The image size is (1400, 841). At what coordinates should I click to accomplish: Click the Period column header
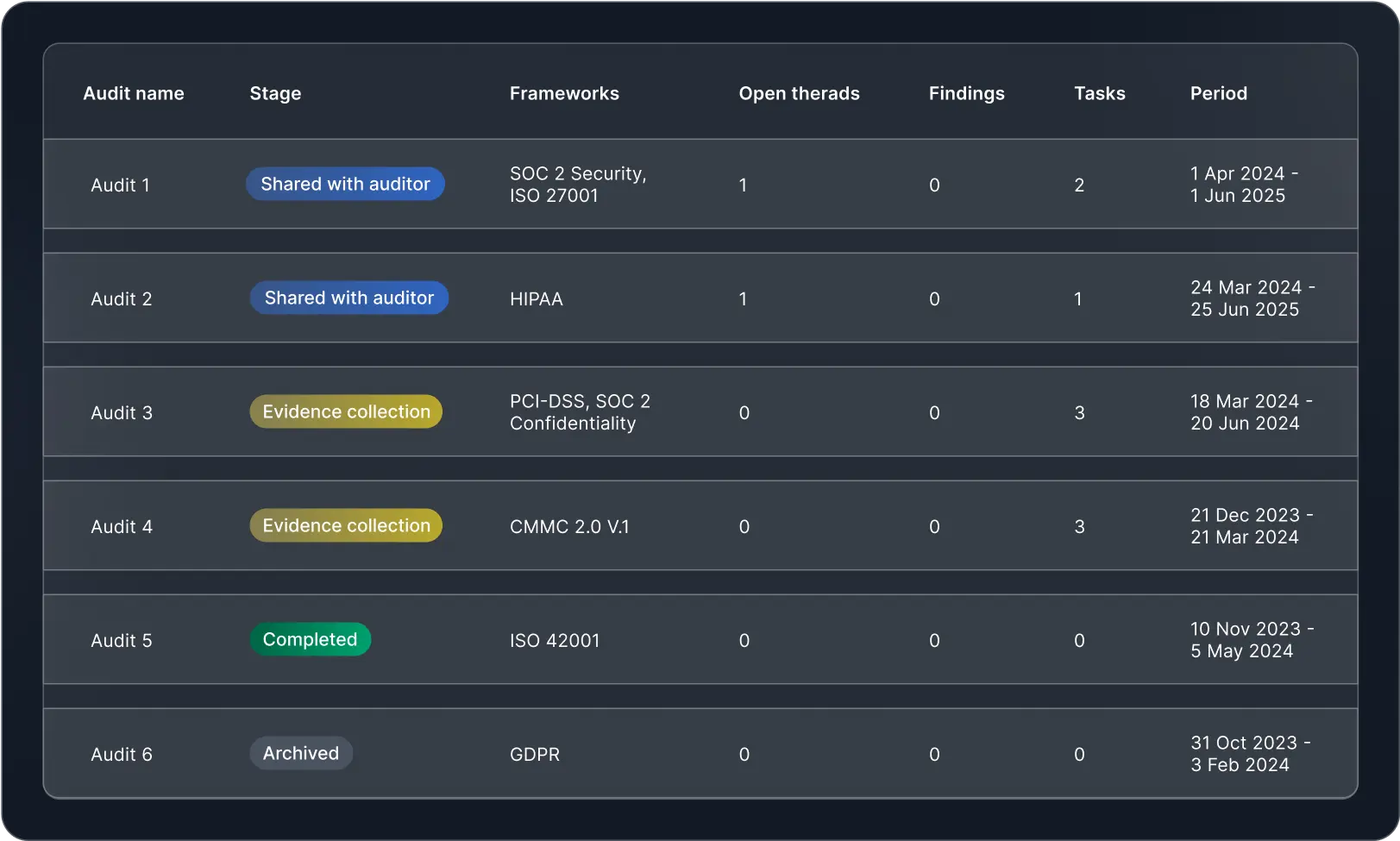pos(1218,93)
